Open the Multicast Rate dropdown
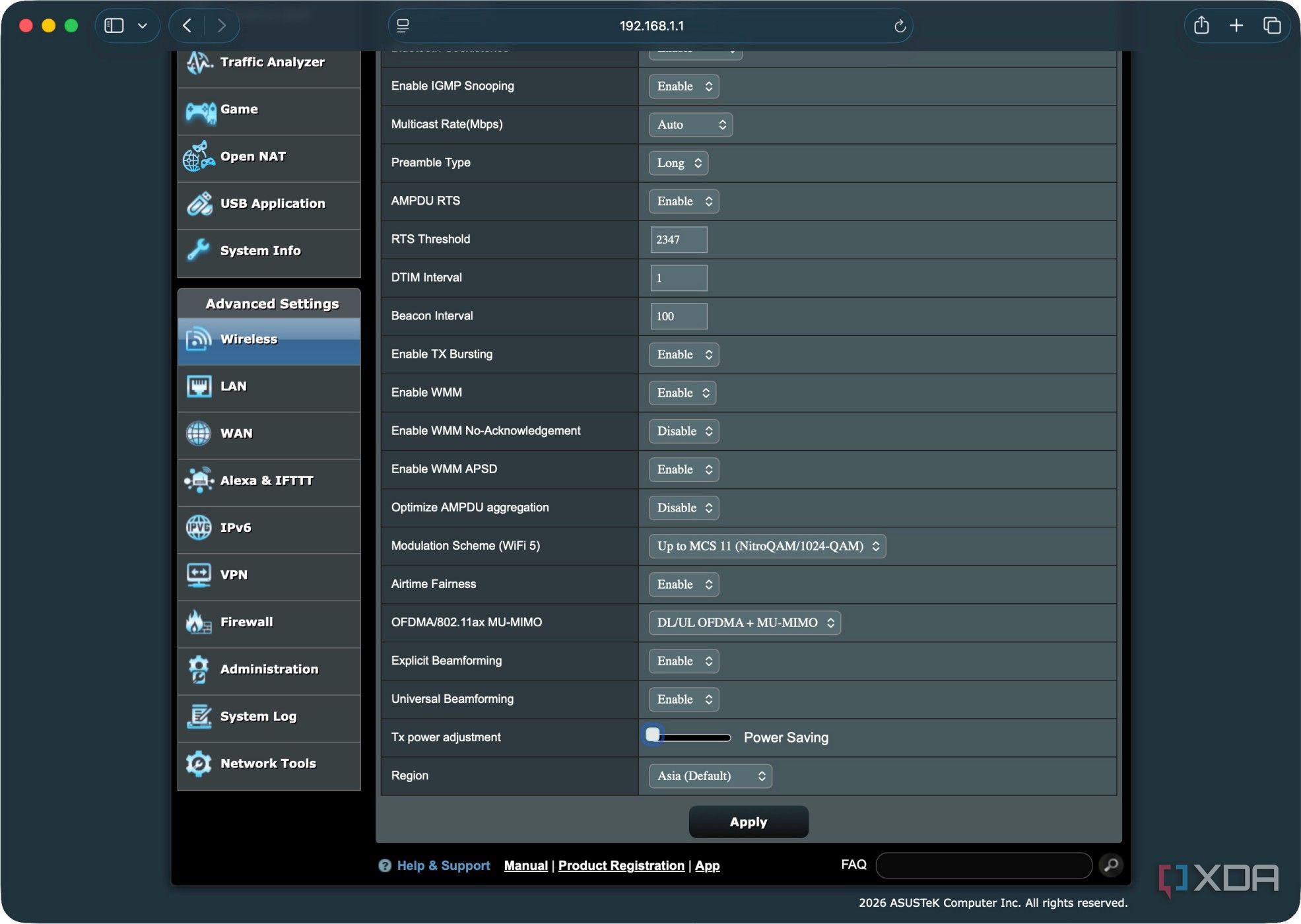This screenshot has width=1301, height=924. click(690, 125)
